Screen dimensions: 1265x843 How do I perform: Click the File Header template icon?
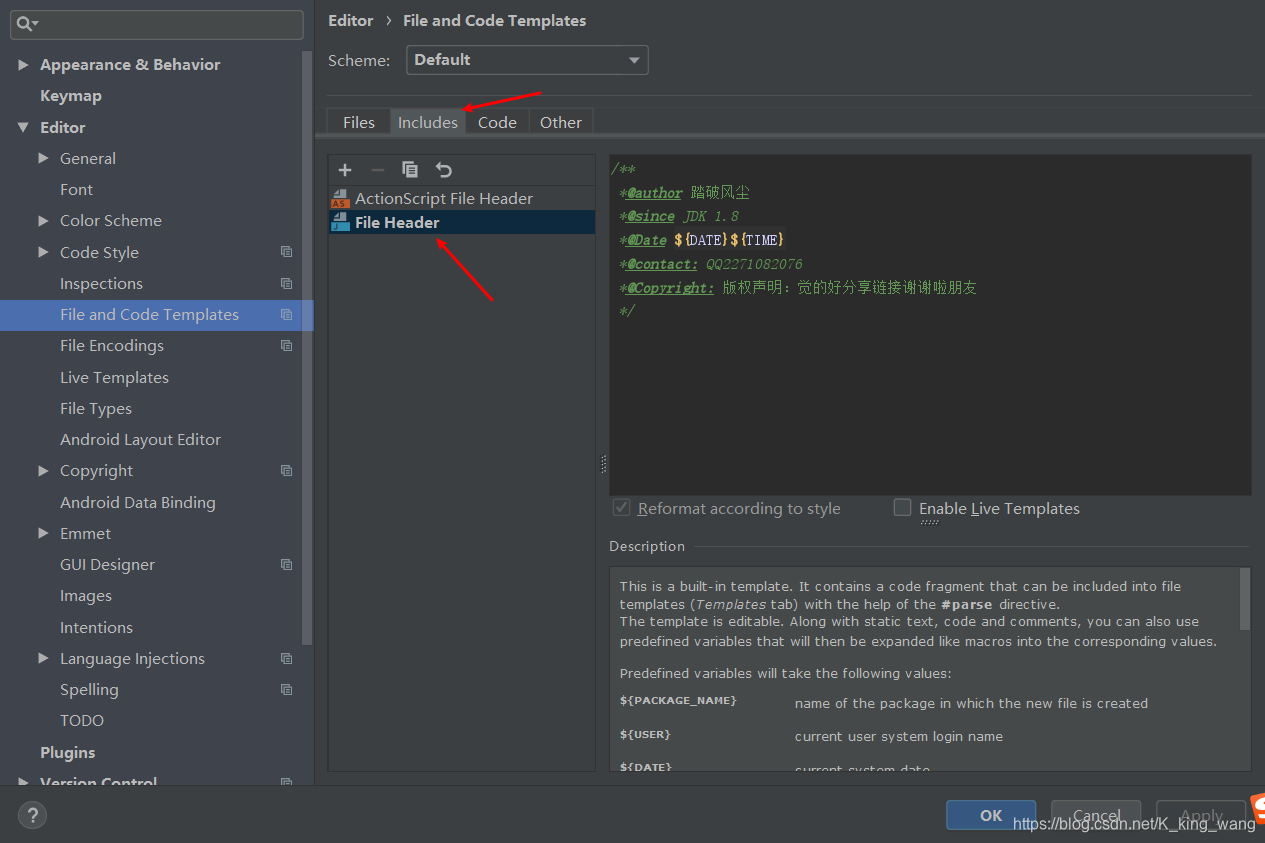click(x=340, y=222)
